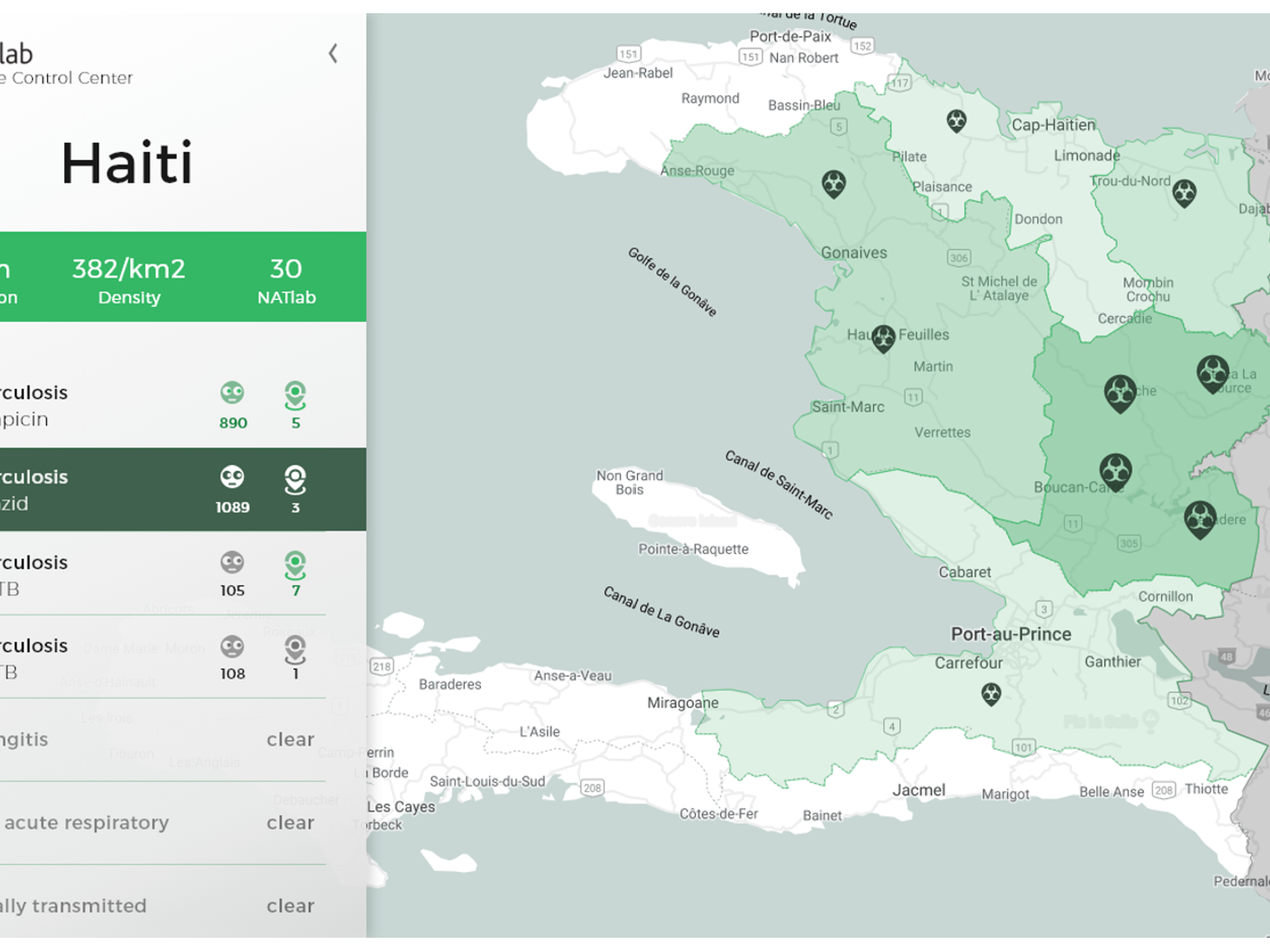This screenshot has width=1270, height=952.
Task: Click the location pin icon above 5
Action: [295, 394]
